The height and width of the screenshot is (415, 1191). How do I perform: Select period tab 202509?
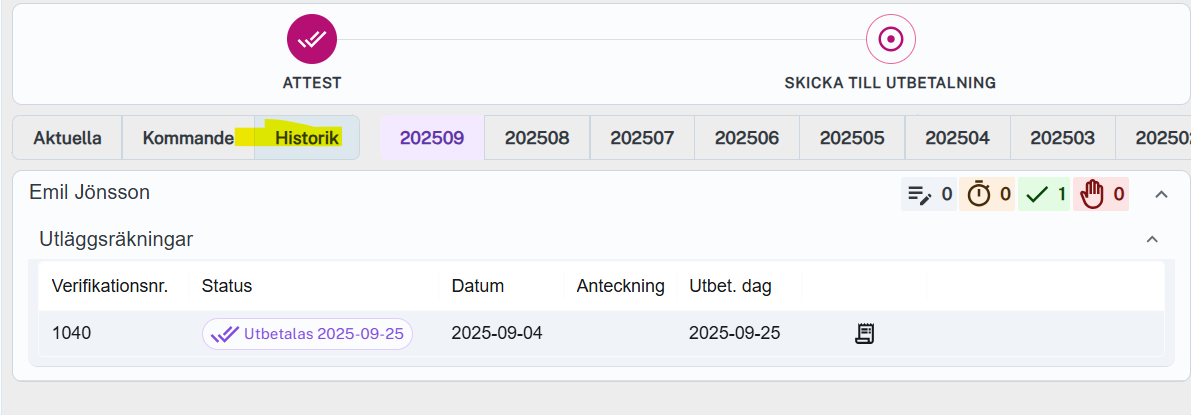(432, 138)
